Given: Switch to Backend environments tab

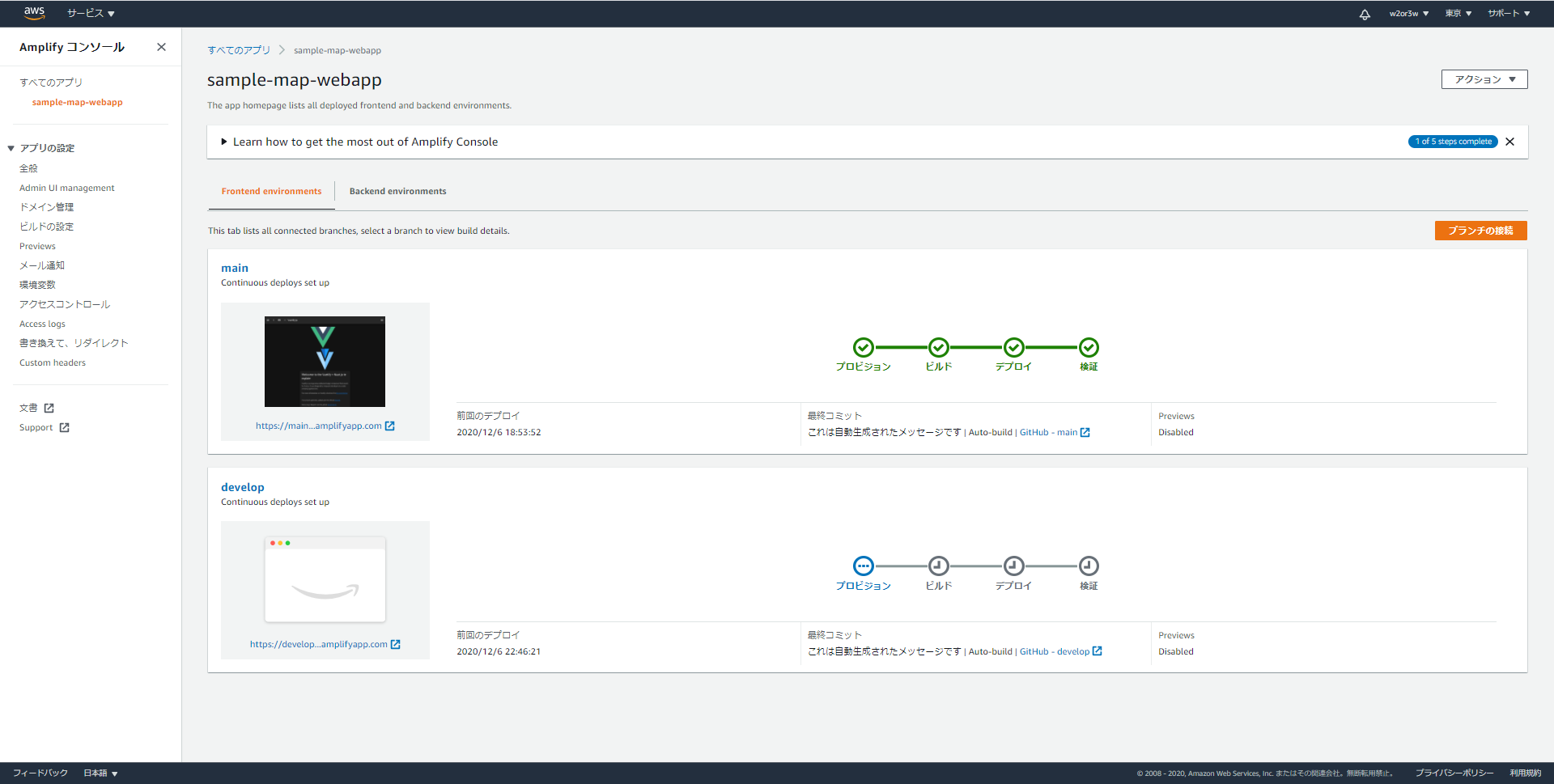Looking at the screenshot, I should 397,191.
